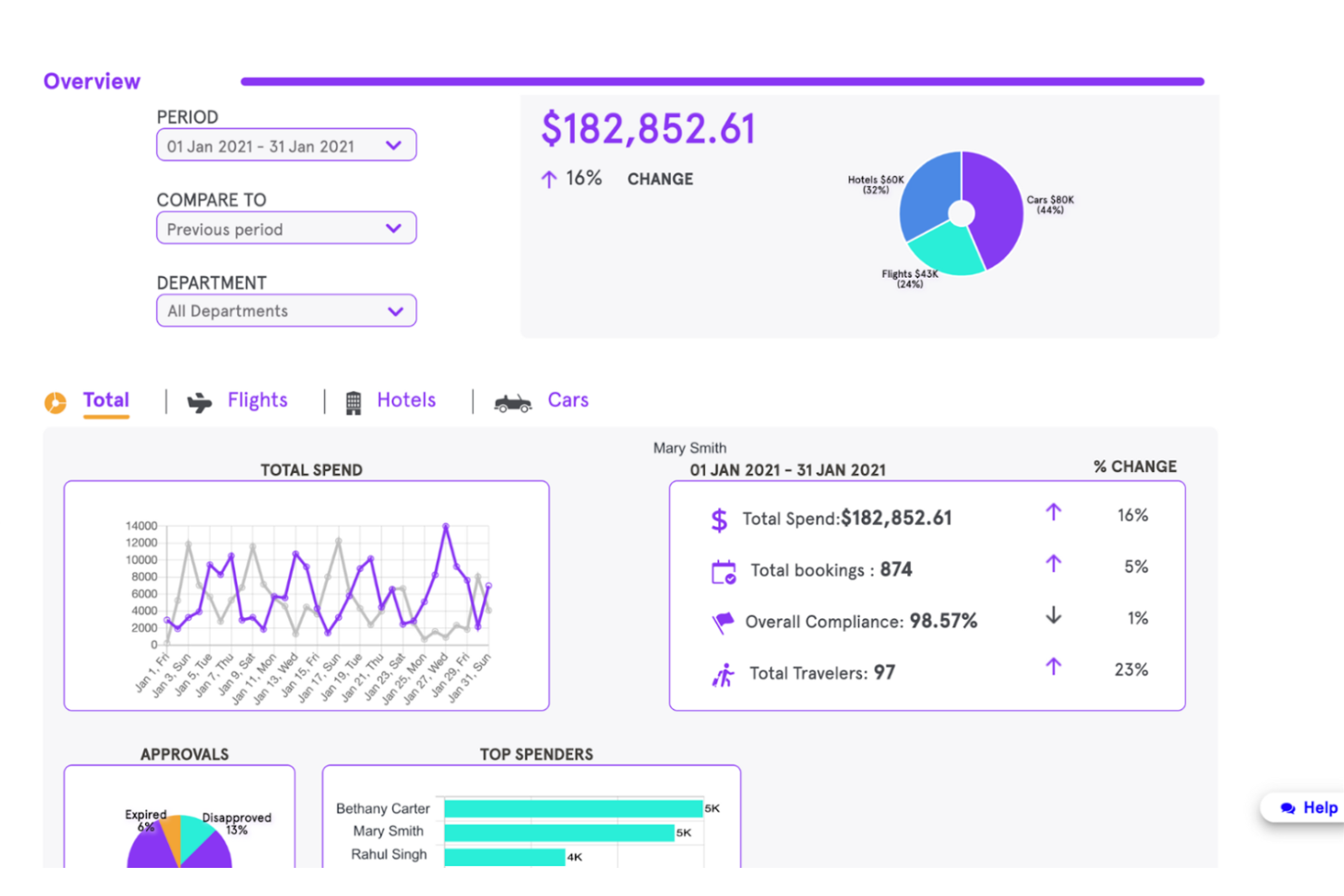The width and height of the screenshot is (1344, 896).
Task: Click the dollar icon beside Total Spend
Action: click(x=719, y=519)
